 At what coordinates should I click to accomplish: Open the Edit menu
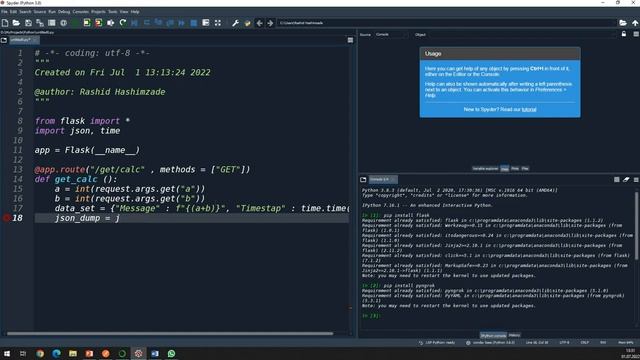[13, 12]
